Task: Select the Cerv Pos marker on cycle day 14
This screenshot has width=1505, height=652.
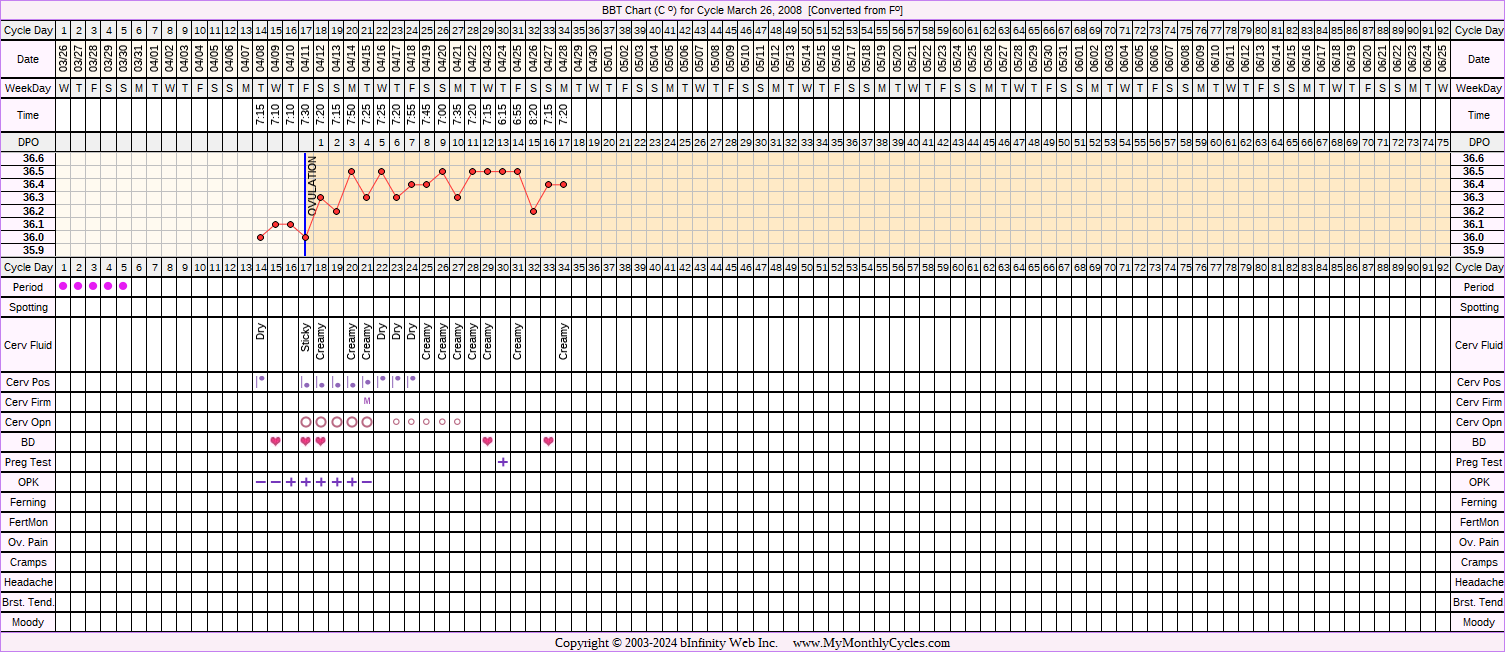Action: pyautogui.click(x=260, y=380)
